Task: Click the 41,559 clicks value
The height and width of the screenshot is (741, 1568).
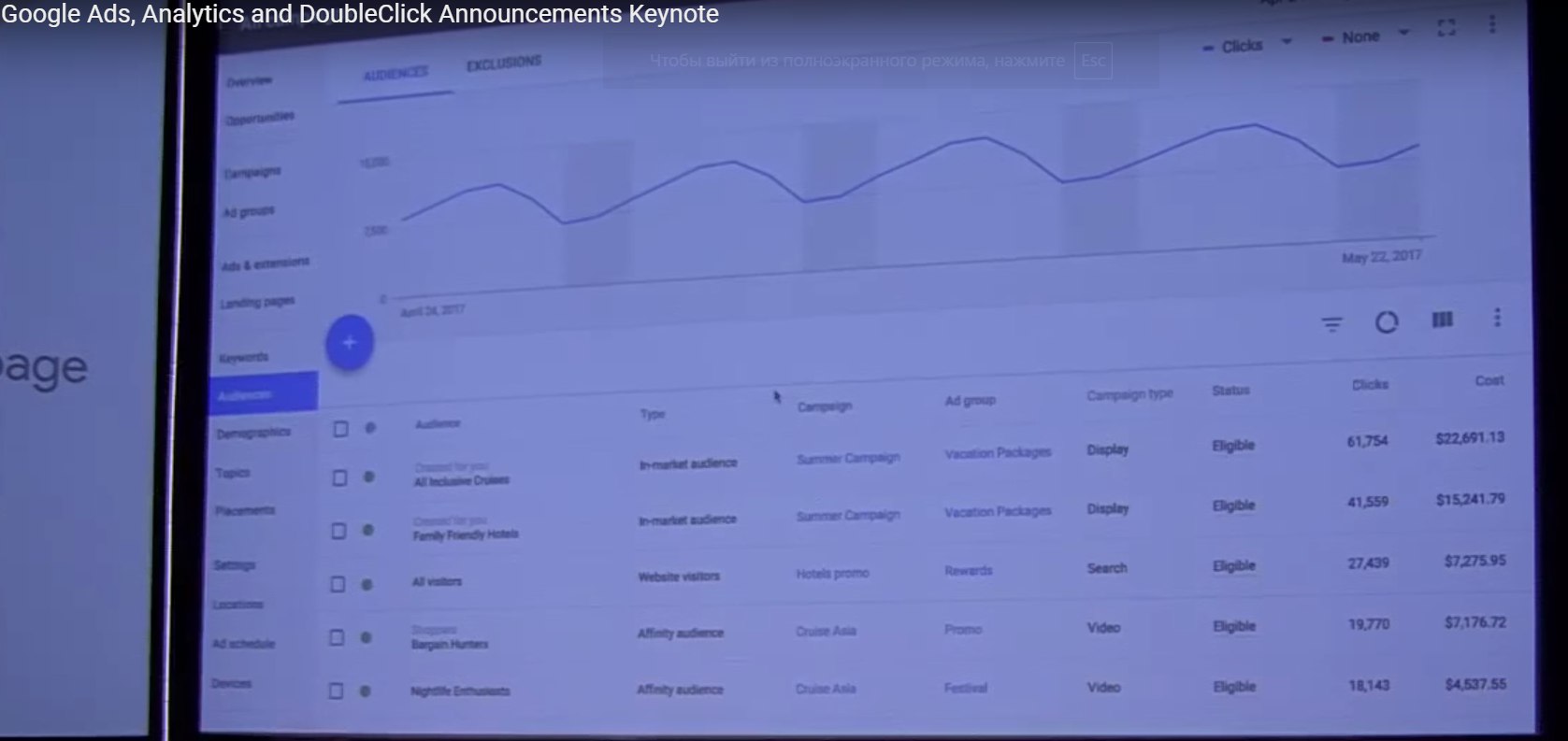Action: point(1367,502)
